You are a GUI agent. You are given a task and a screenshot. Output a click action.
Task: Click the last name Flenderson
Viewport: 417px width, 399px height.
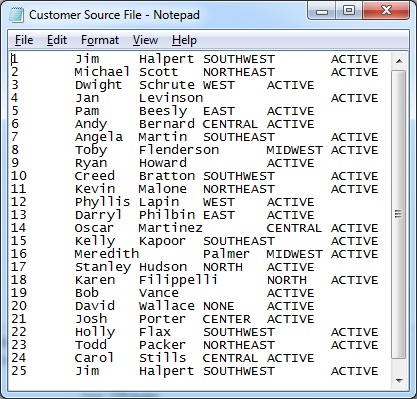click(179, 150)
